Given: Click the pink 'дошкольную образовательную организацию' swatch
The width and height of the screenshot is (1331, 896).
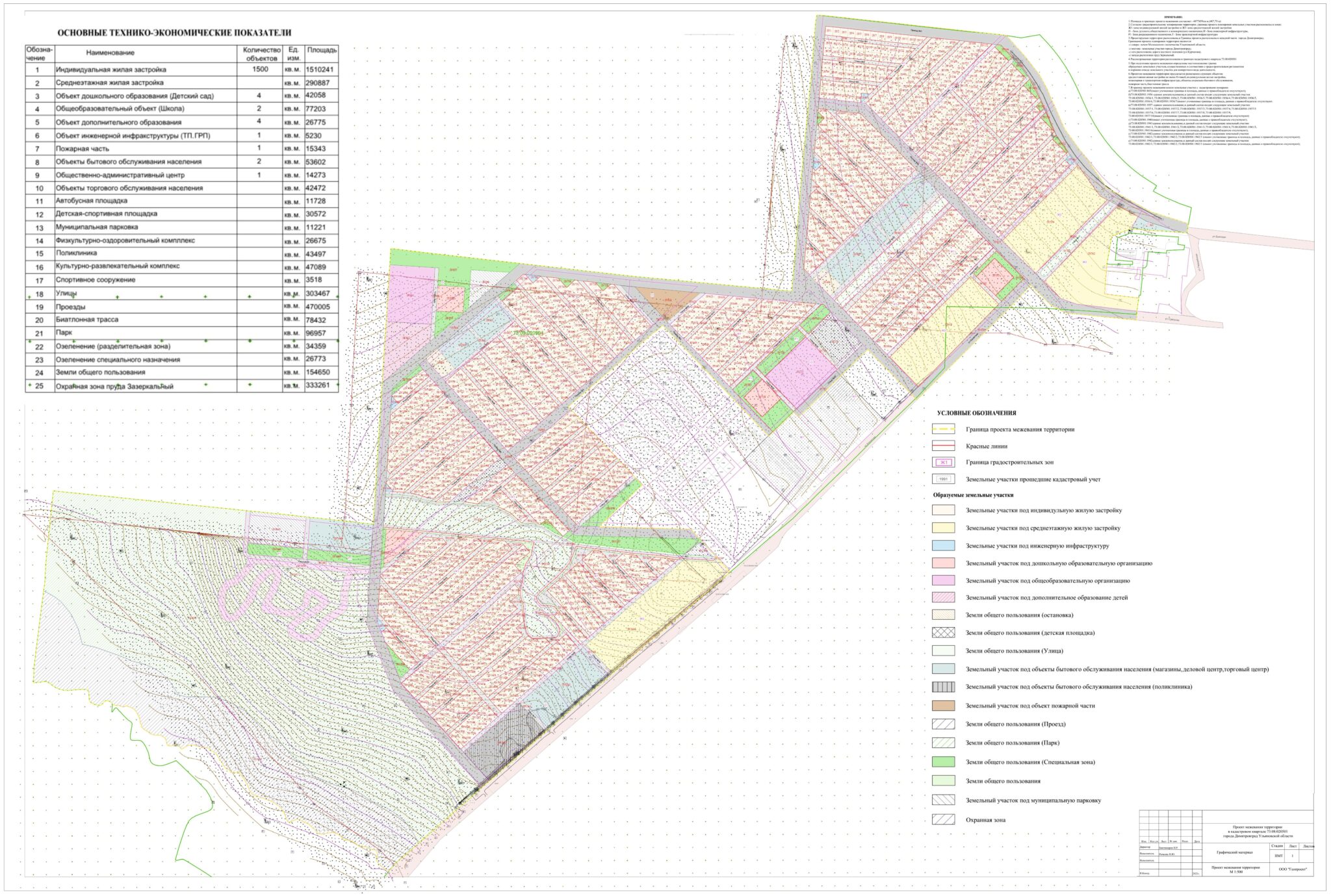Looking at the screenshot, I should coord(943,563).
